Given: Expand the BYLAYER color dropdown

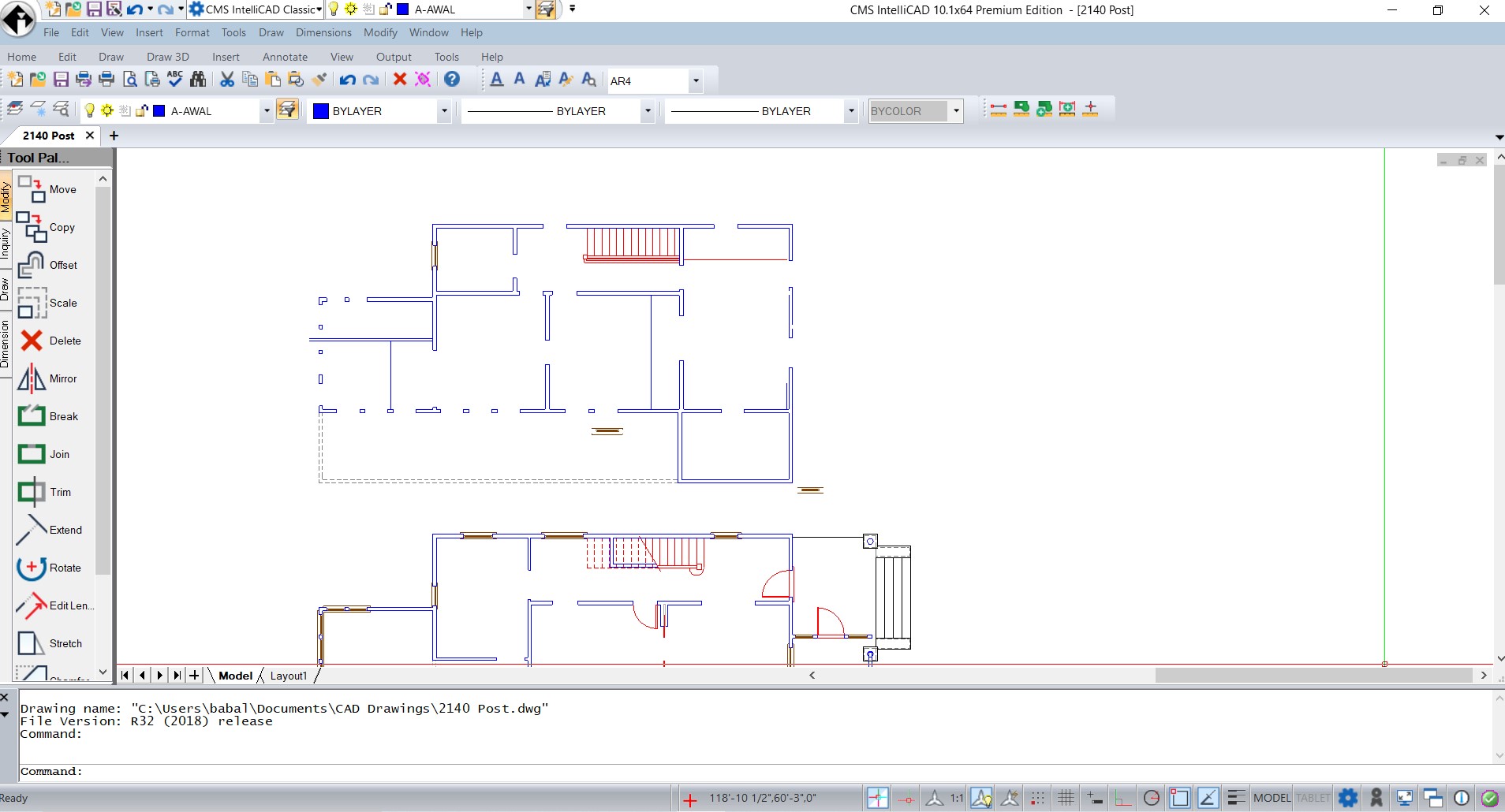Looking at the screenshot, I should [x=444, y=111].
